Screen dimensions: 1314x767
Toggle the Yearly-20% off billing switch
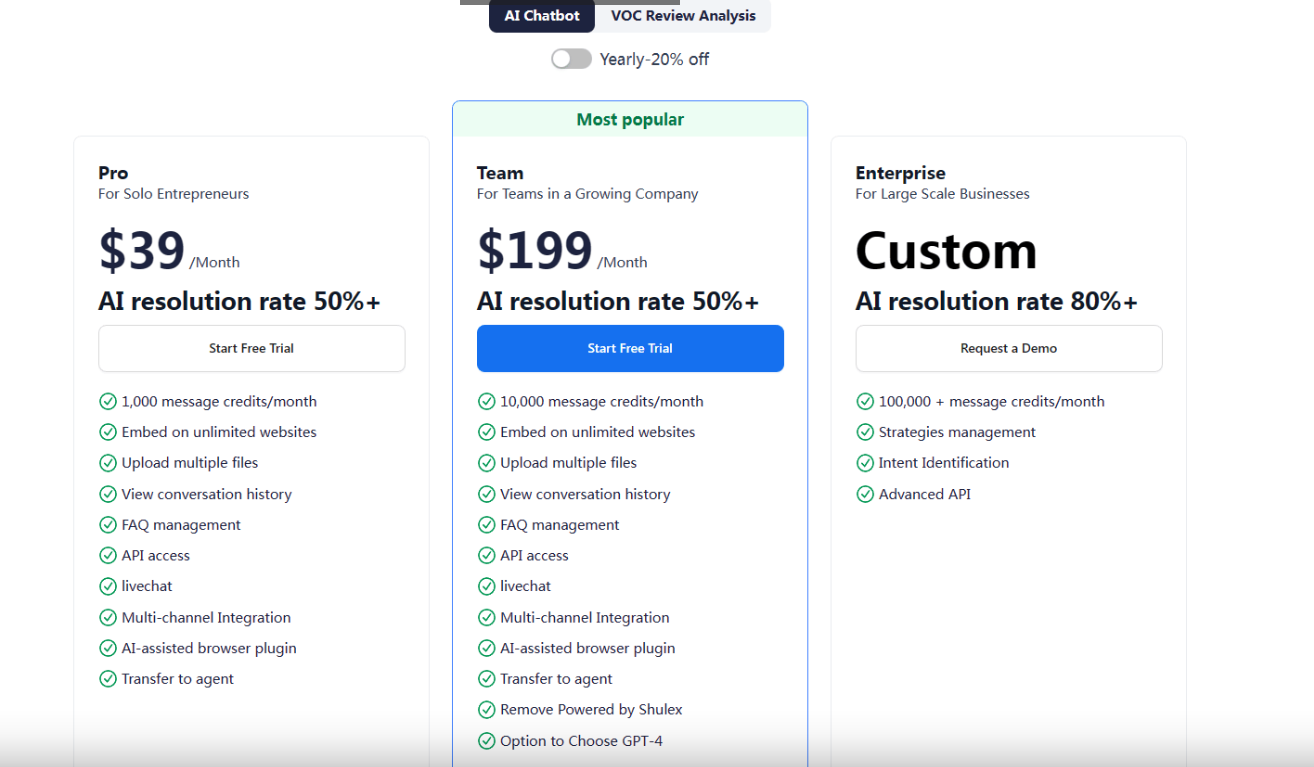click(x=571, y=59)
